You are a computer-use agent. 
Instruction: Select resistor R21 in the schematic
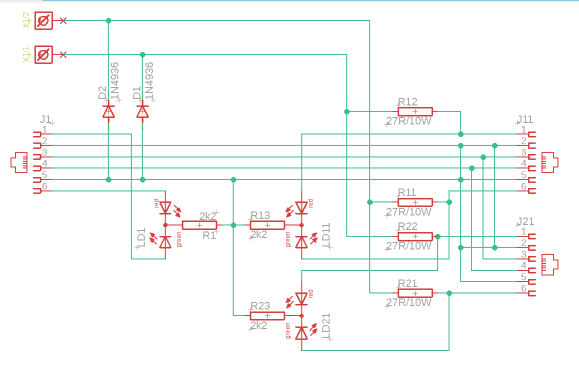click(415, 293)
